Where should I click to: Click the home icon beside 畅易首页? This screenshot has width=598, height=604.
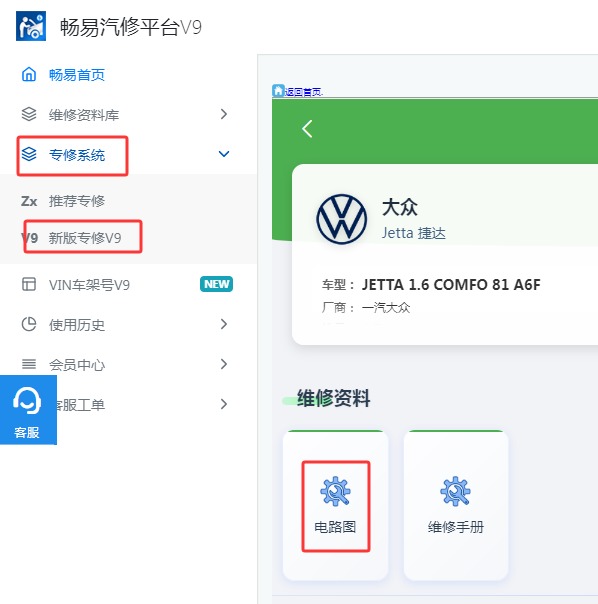coord(29,74)
